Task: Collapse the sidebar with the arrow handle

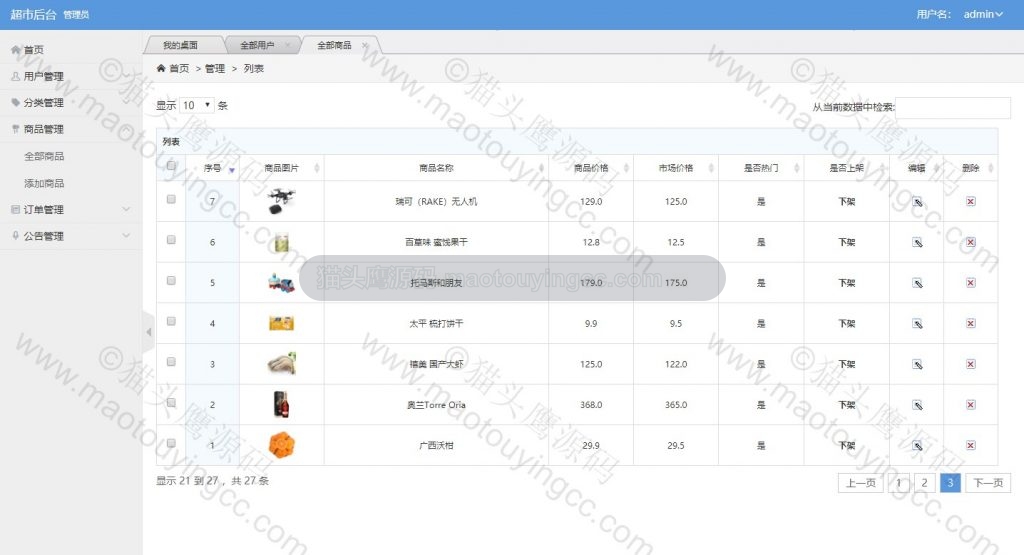Action: [148, 332]
